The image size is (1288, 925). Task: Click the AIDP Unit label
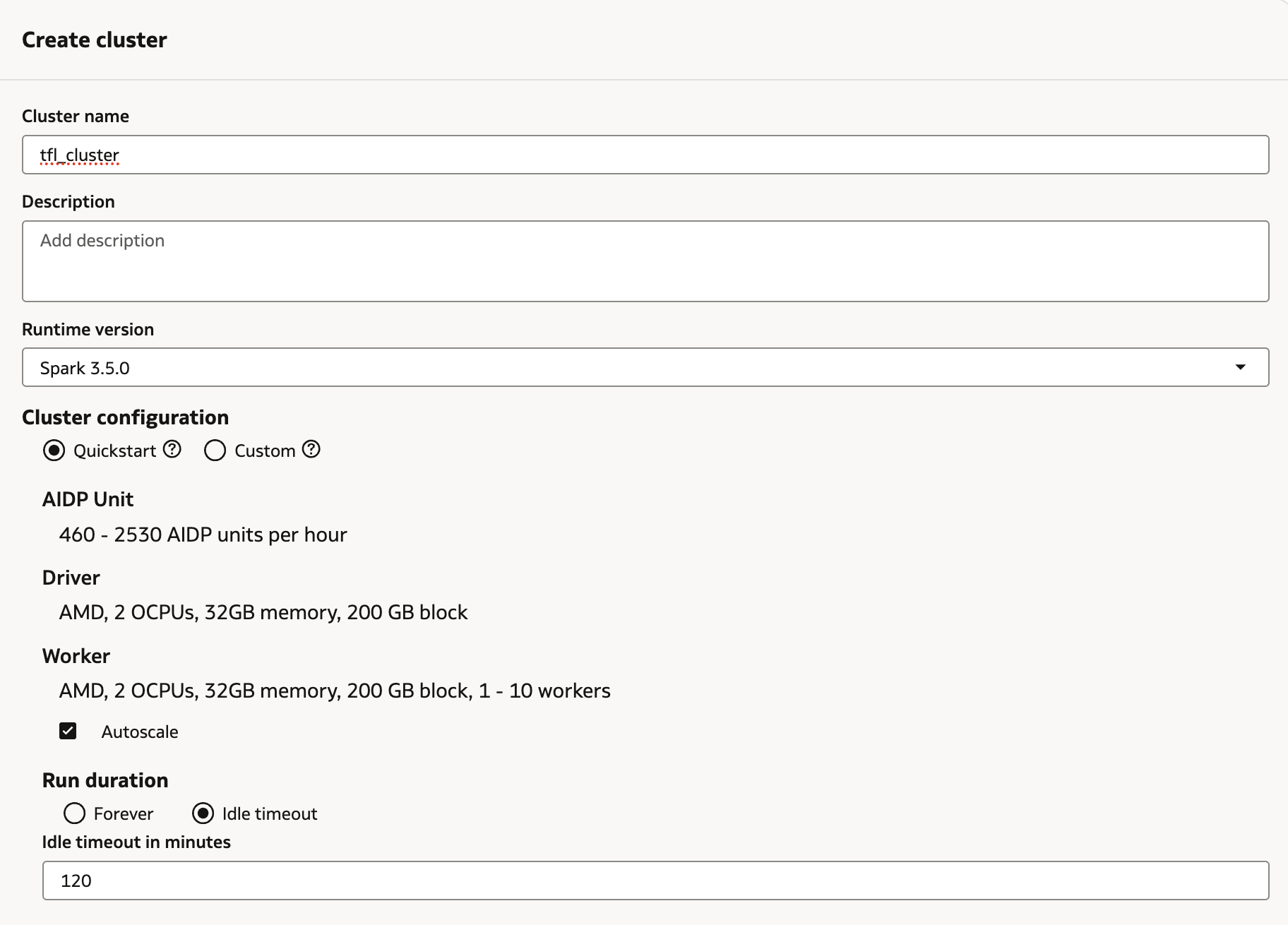click(x=88, y=499)
